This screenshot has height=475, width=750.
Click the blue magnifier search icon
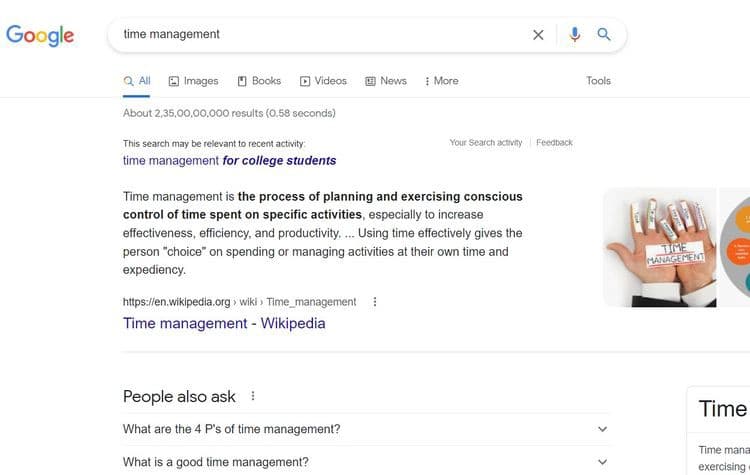[x=604, y=35]
